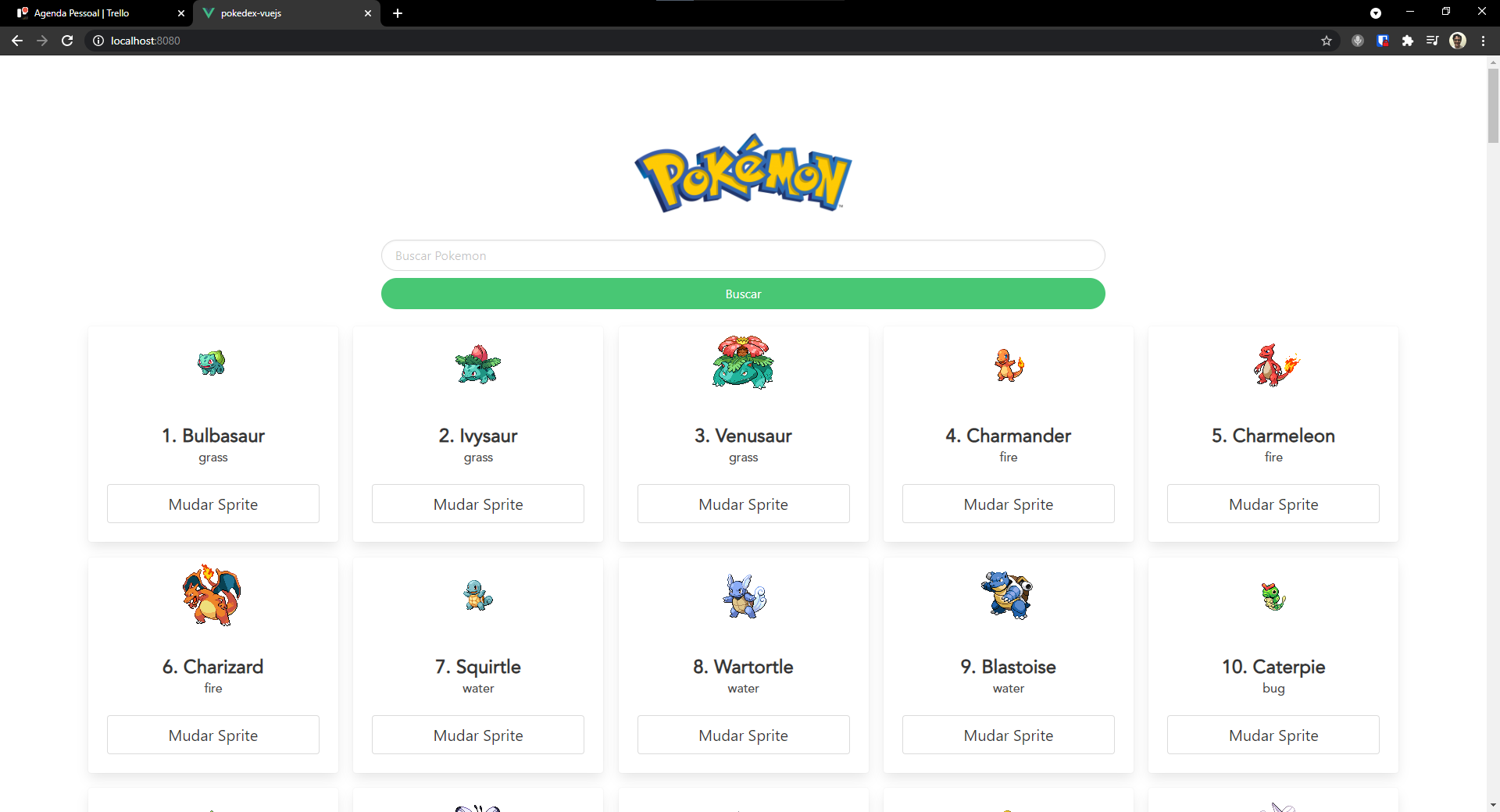Screen dimensions: 1500x812
Task: Open the media control playlist icon
Action: (x=1432, y=41)
